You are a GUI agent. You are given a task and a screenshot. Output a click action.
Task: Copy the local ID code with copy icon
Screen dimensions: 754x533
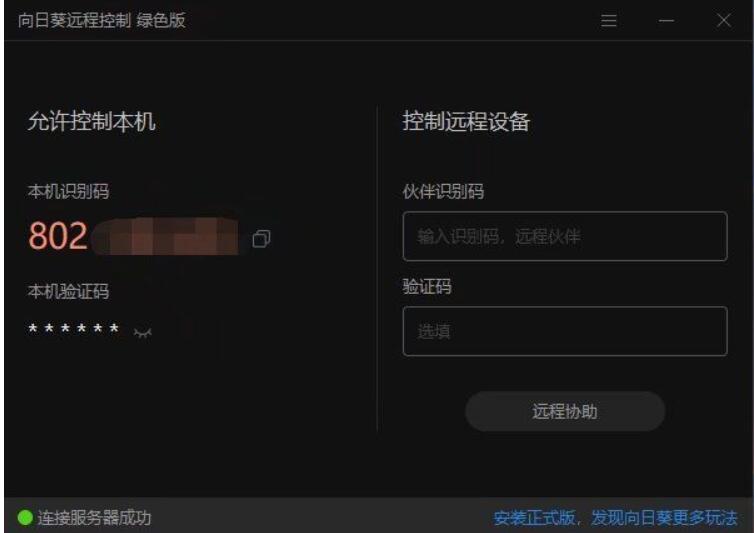point(261,238)
